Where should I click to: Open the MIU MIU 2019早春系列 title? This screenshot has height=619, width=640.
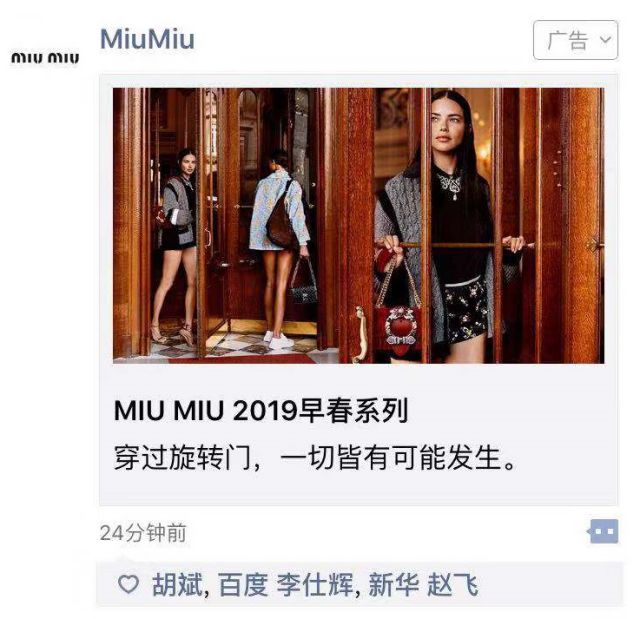pos(261,410)
